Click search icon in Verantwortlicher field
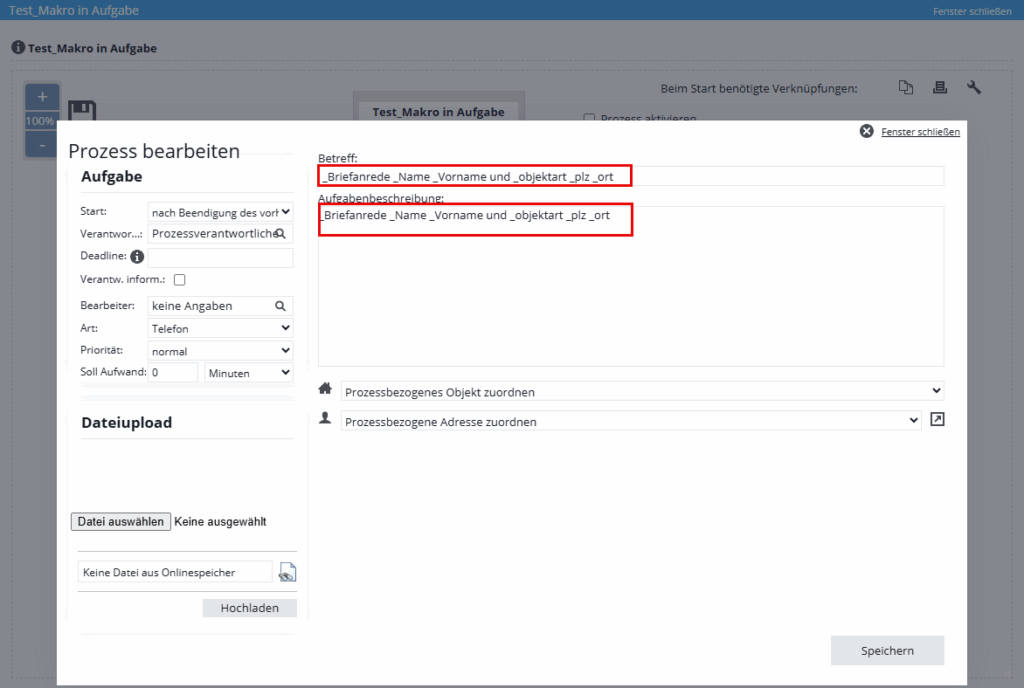This screenshot has height=688, width=1024. [283, 233]
